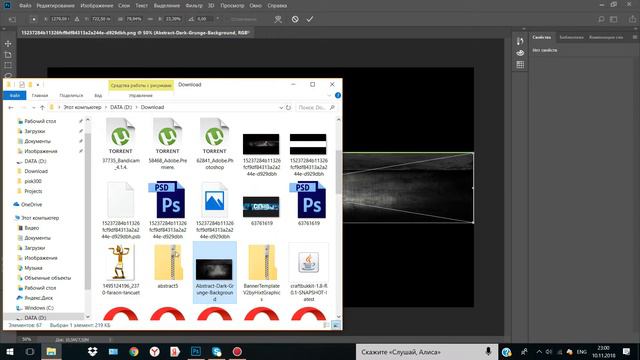Open Task View on taskbar
The width and height of the screenshot is (640, 360).
30,351
